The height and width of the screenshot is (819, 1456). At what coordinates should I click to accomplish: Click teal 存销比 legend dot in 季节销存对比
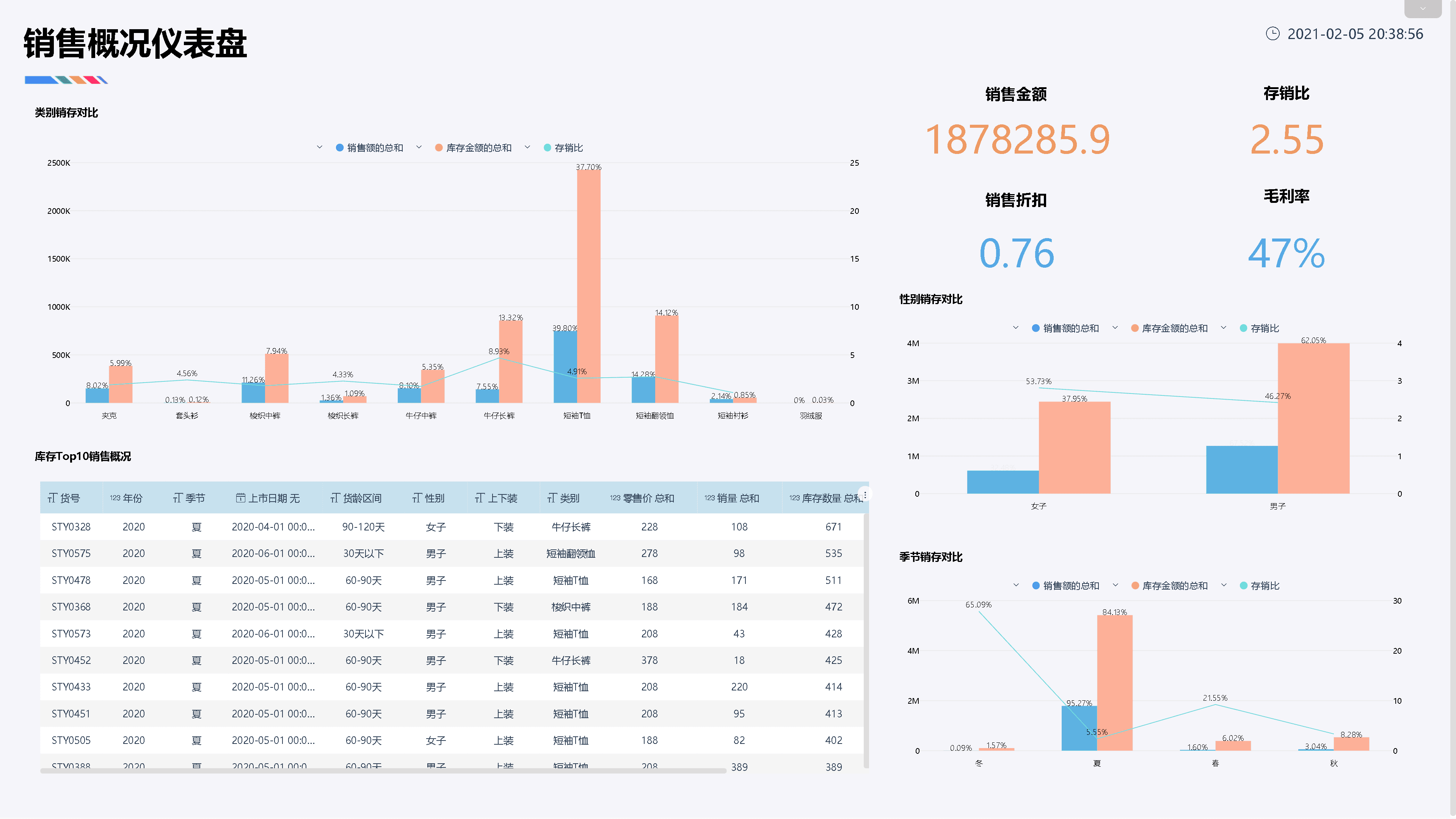point(1244,585)
